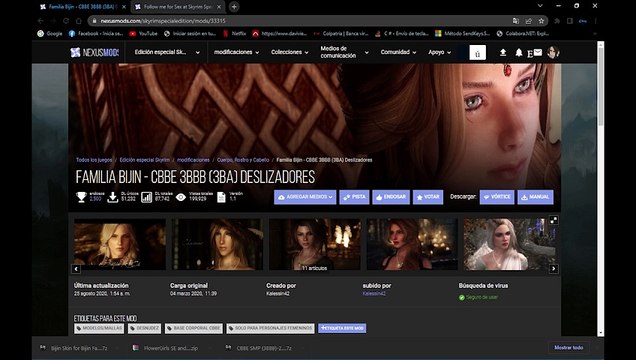The height and width of the screenshot is (360, 636).
Task: Show next gallery images
Action: coord(554,269)
